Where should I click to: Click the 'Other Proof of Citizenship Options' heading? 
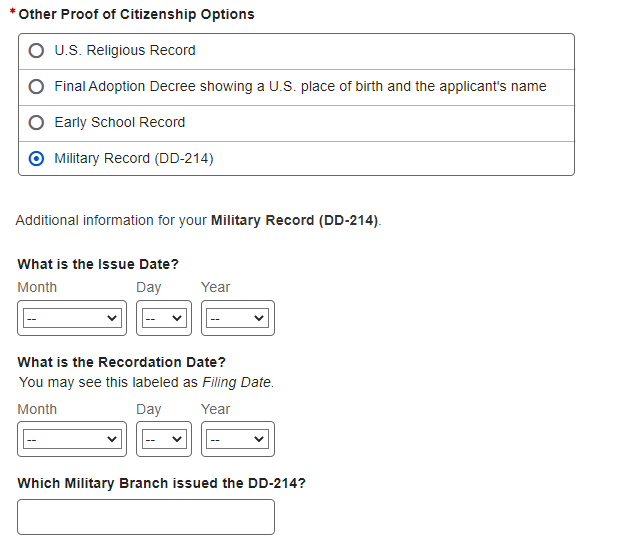[136, 14]
